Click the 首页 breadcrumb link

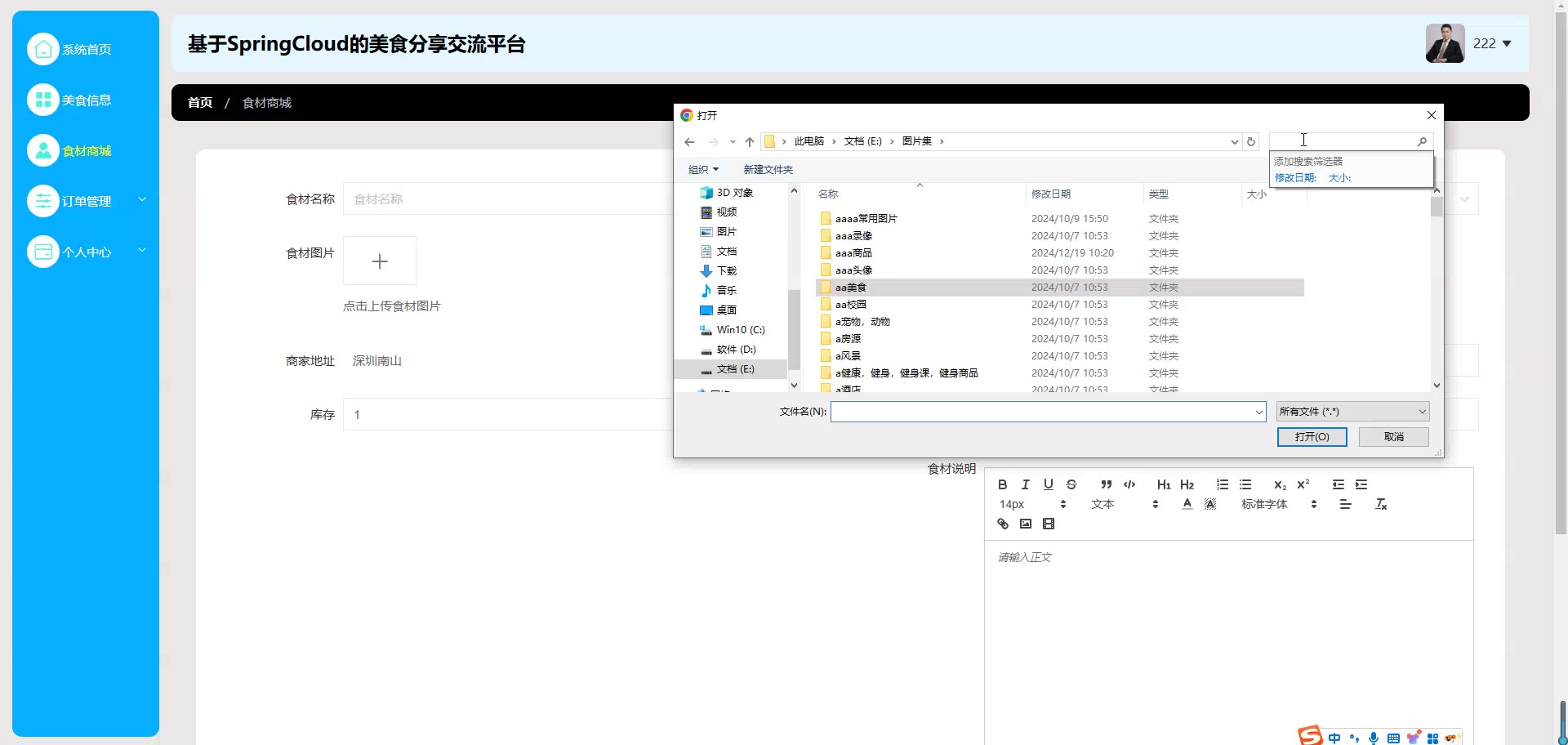(x=200, y=103)
